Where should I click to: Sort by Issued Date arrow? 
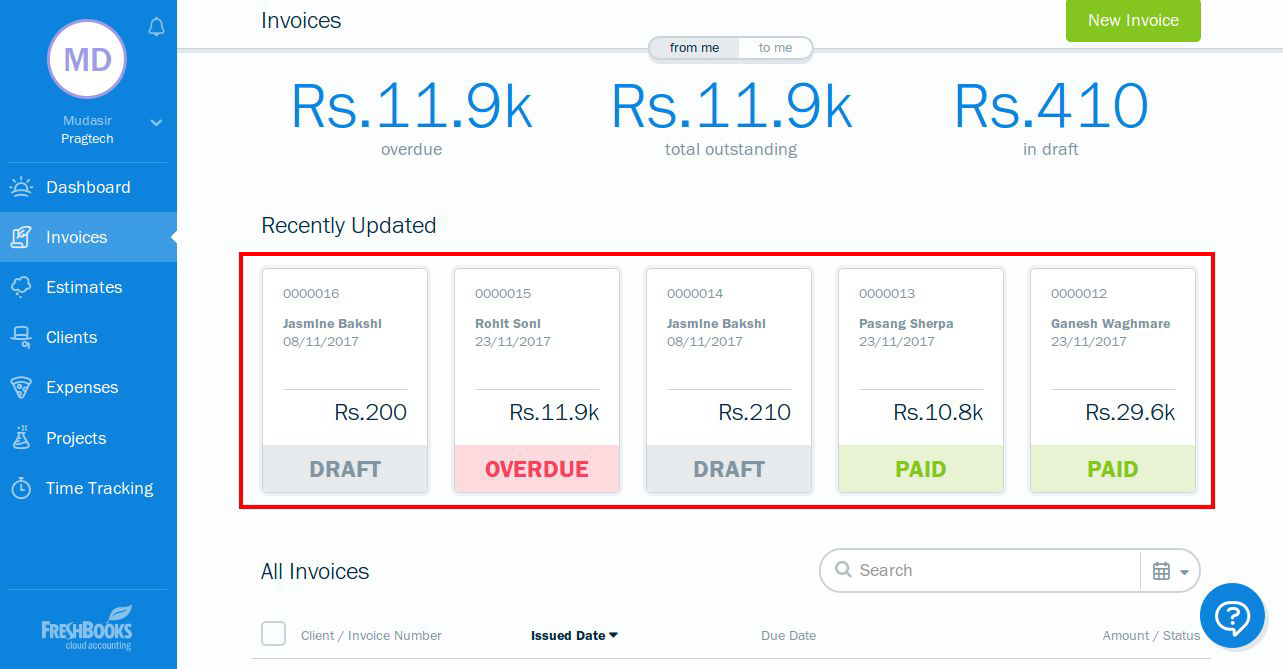click(613, 635)
